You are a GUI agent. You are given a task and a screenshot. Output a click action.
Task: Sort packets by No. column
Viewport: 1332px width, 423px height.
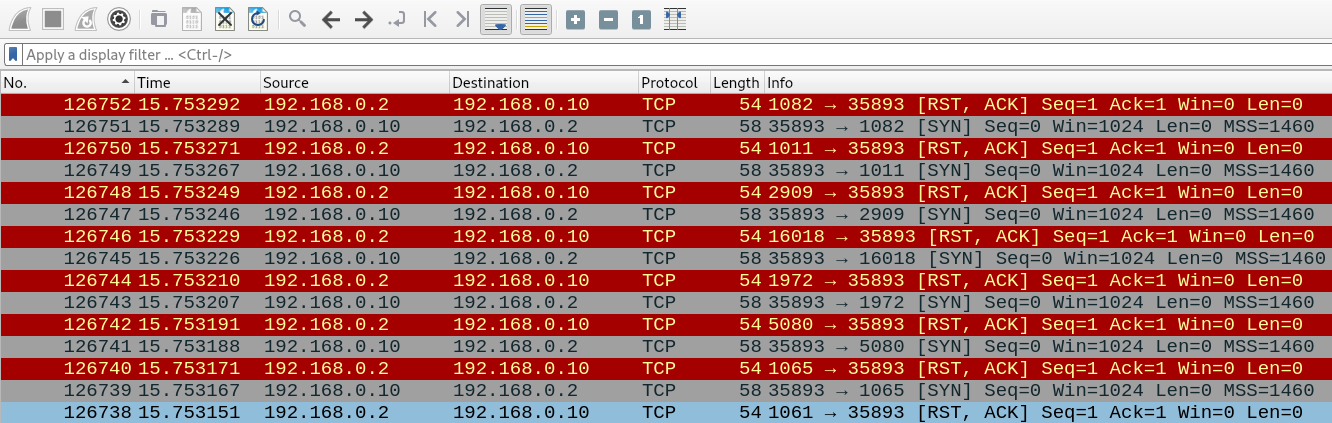click(x=67, y=83)
